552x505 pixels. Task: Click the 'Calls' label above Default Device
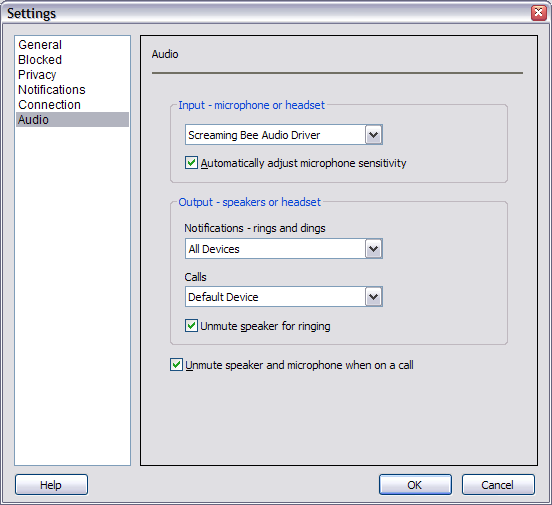point(195,277)
